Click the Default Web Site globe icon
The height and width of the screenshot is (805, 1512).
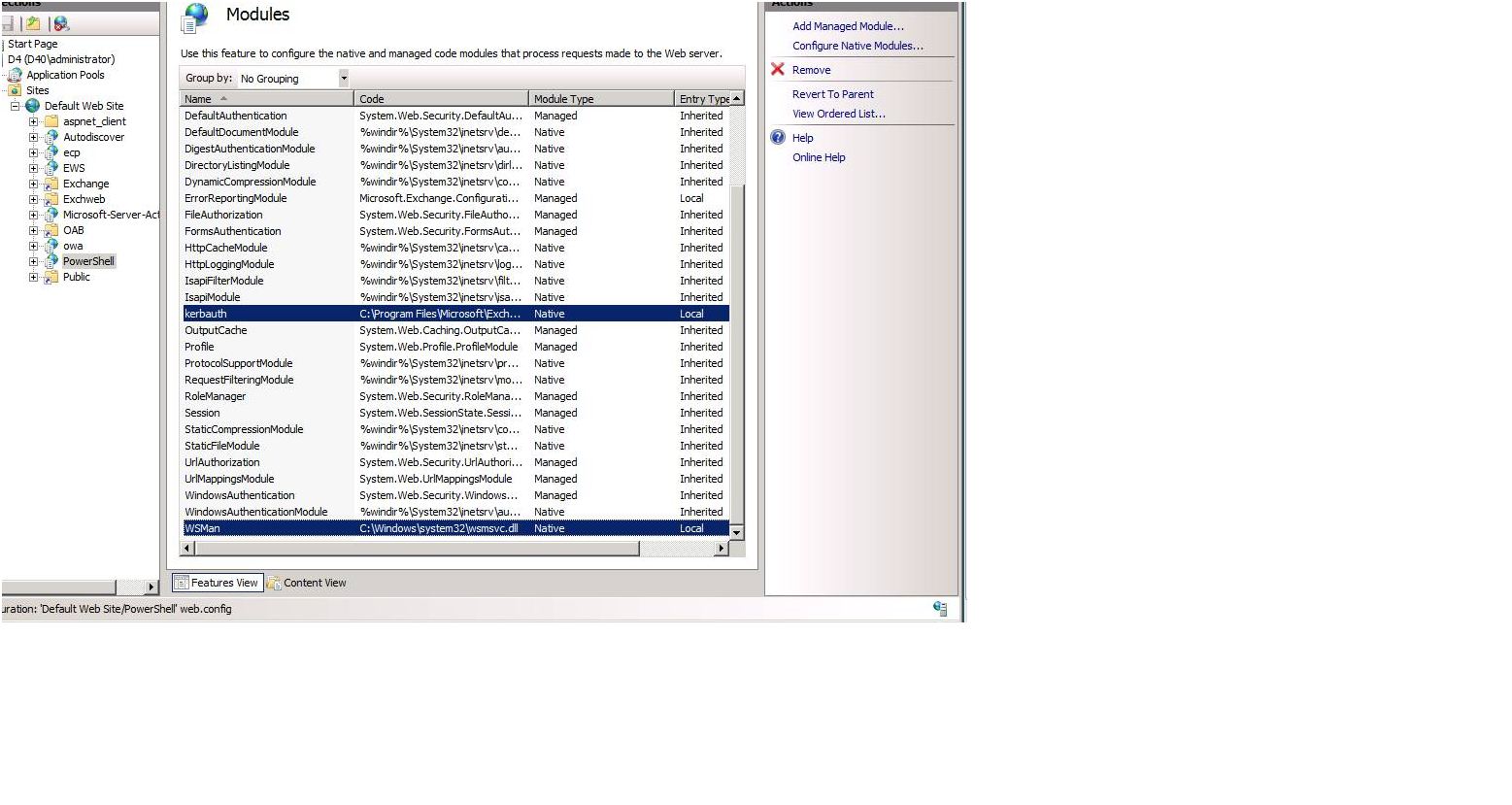(33, 106)
